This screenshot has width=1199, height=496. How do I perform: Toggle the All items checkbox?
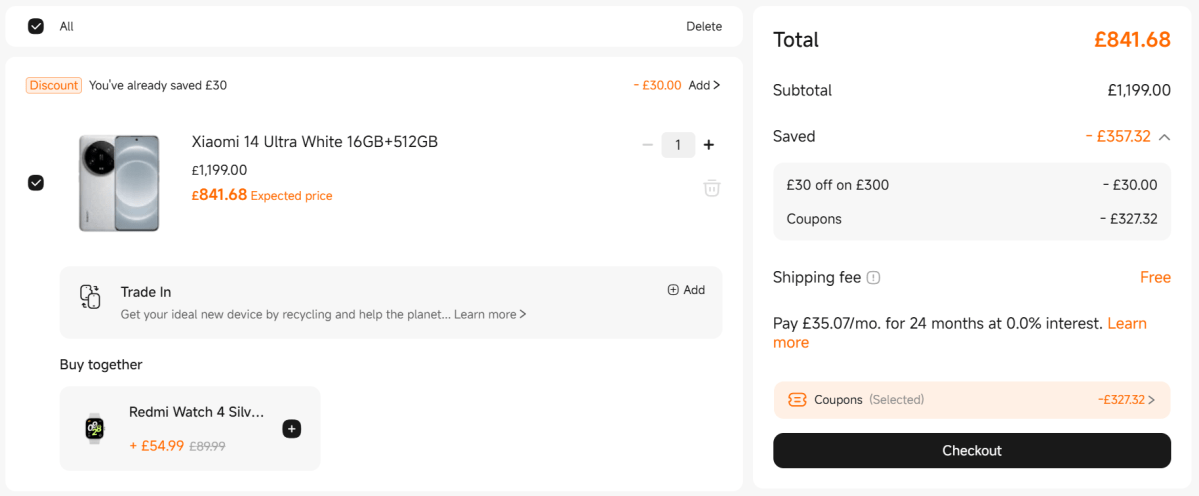(36, 26)
